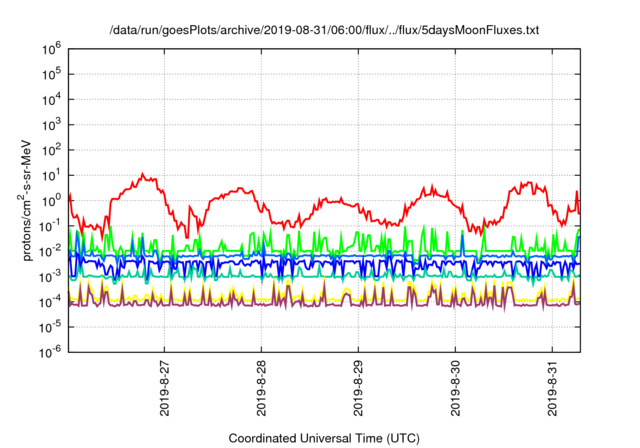The height and width of the screenshot is (448, 640).
Task: Click the 10^-2 y-axis tick label
Action: 51,252
